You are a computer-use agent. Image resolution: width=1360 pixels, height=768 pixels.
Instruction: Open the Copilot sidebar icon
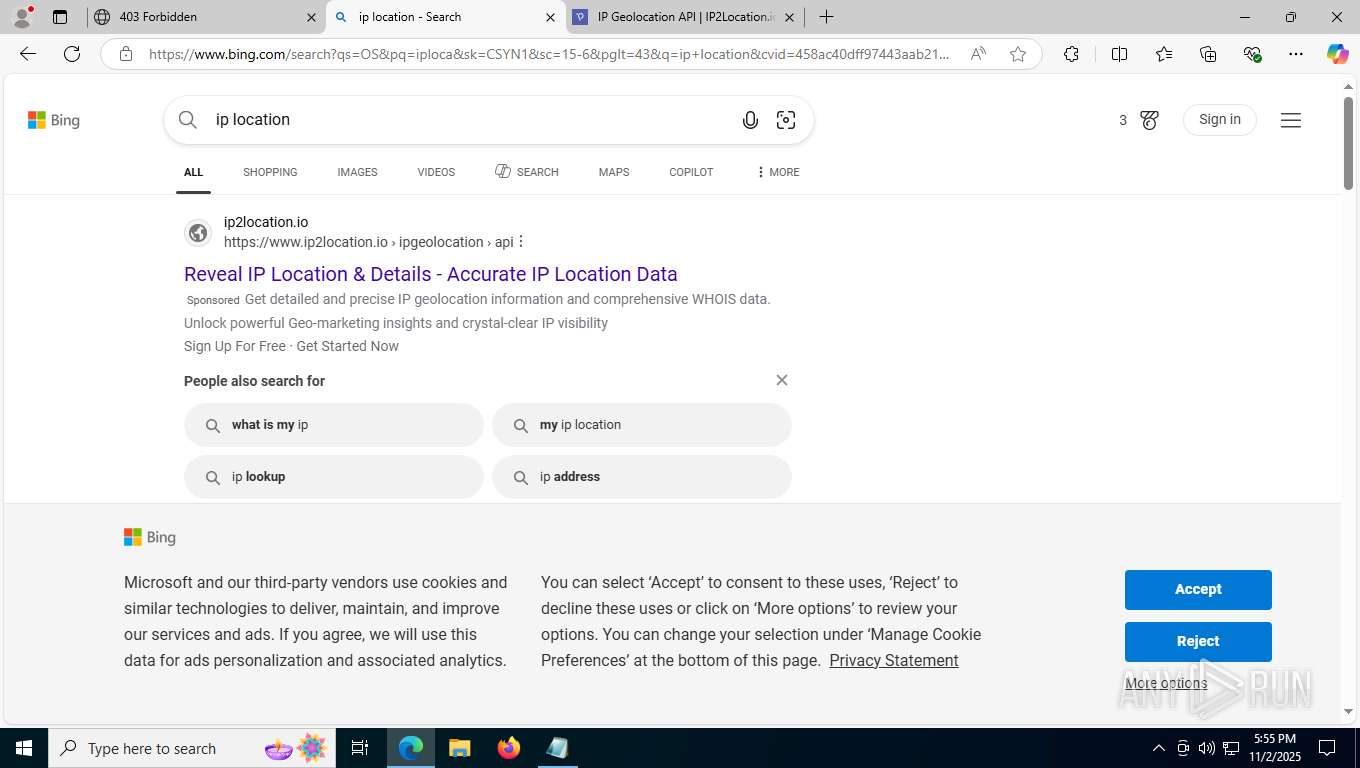coord(1338,54)
